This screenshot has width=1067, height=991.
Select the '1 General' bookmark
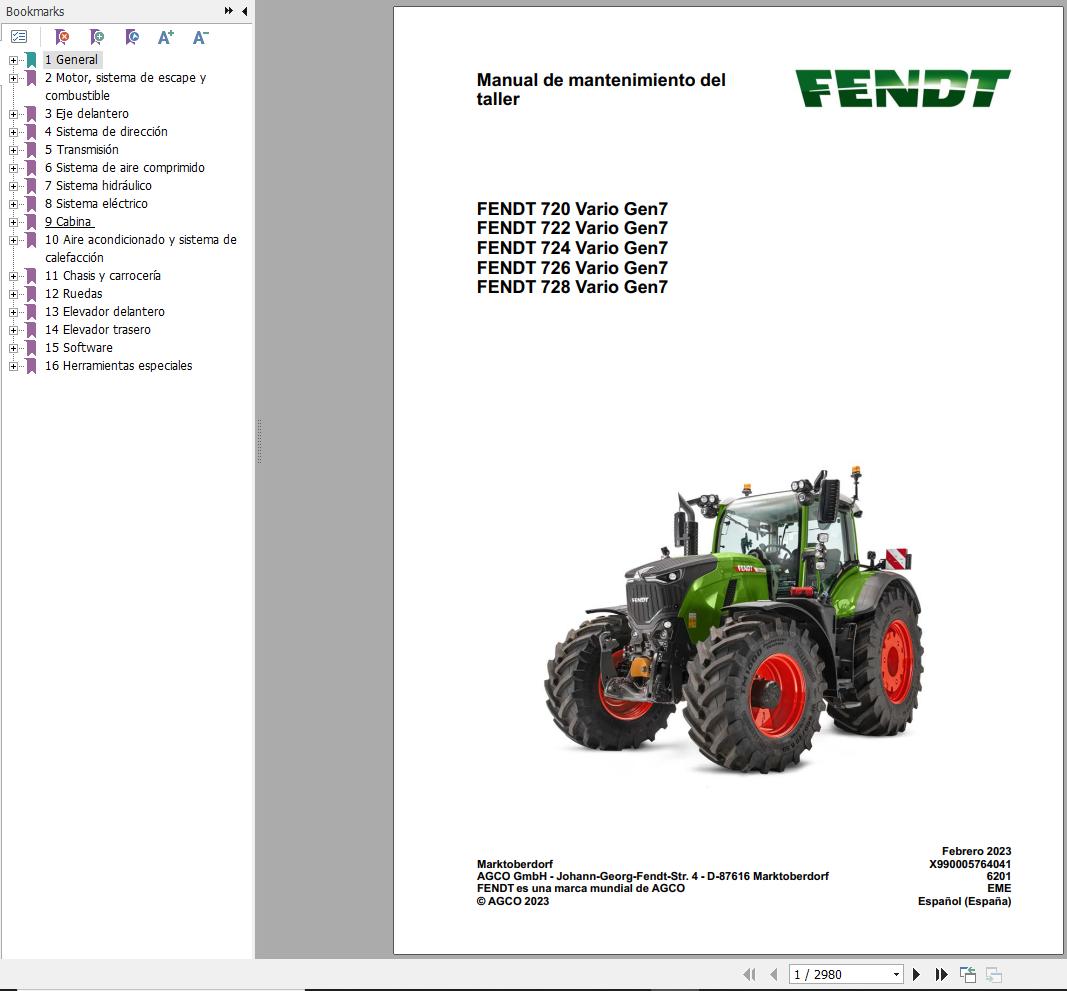coord(71,60)
